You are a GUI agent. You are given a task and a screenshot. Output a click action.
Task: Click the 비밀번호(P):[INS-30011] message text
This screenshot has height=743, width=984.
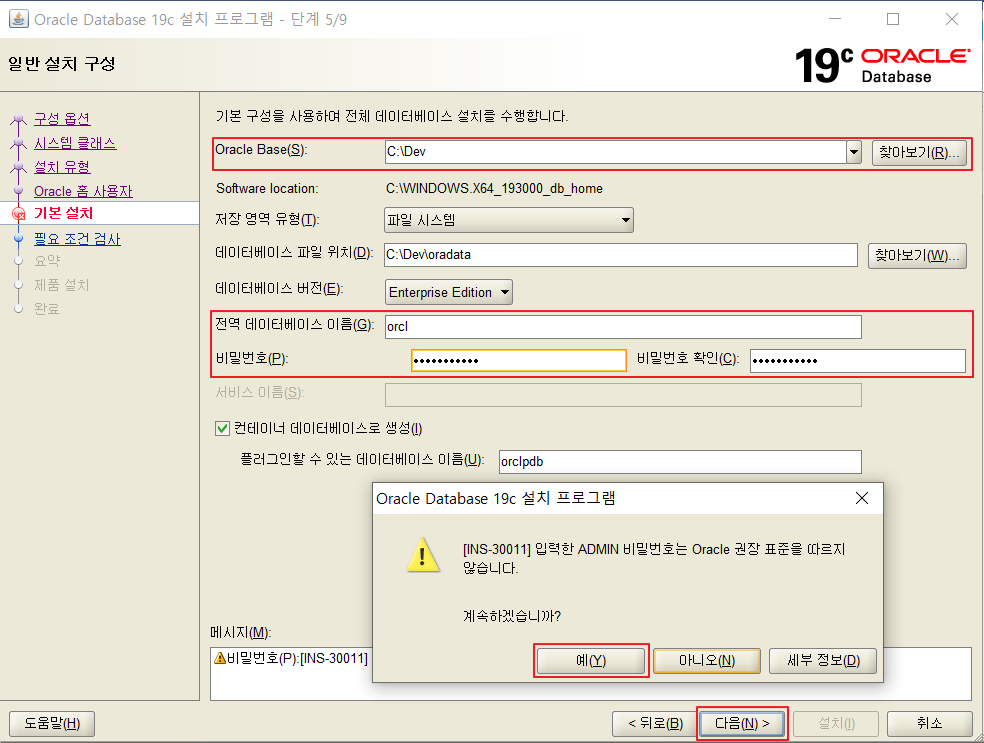tap(297, 658)
